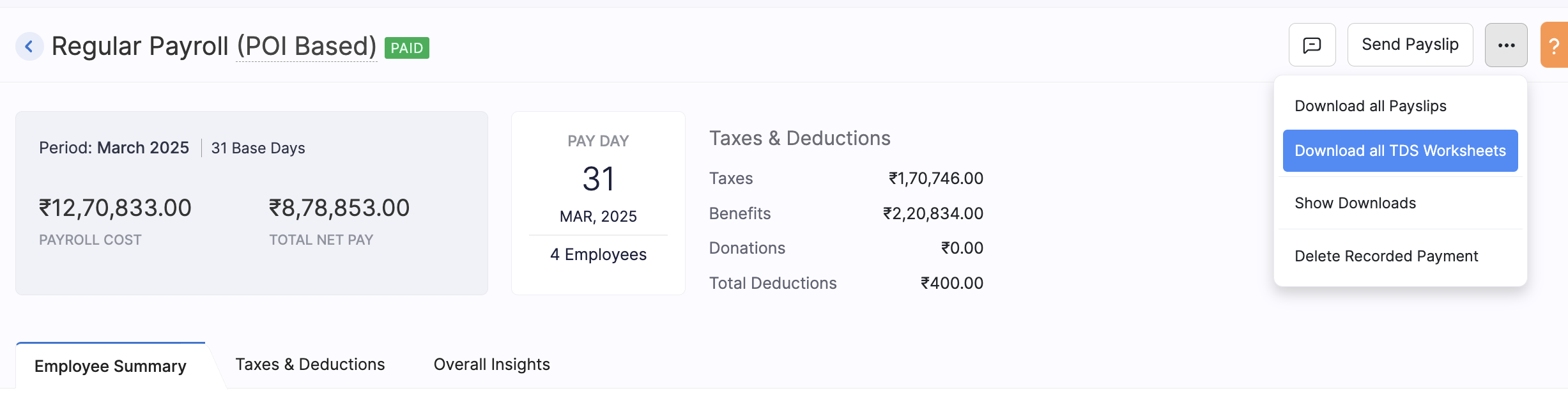The width and height of the screenshot is (1568, 400).
Task: Click the 4 Employees text
Action: click(598, 254)
